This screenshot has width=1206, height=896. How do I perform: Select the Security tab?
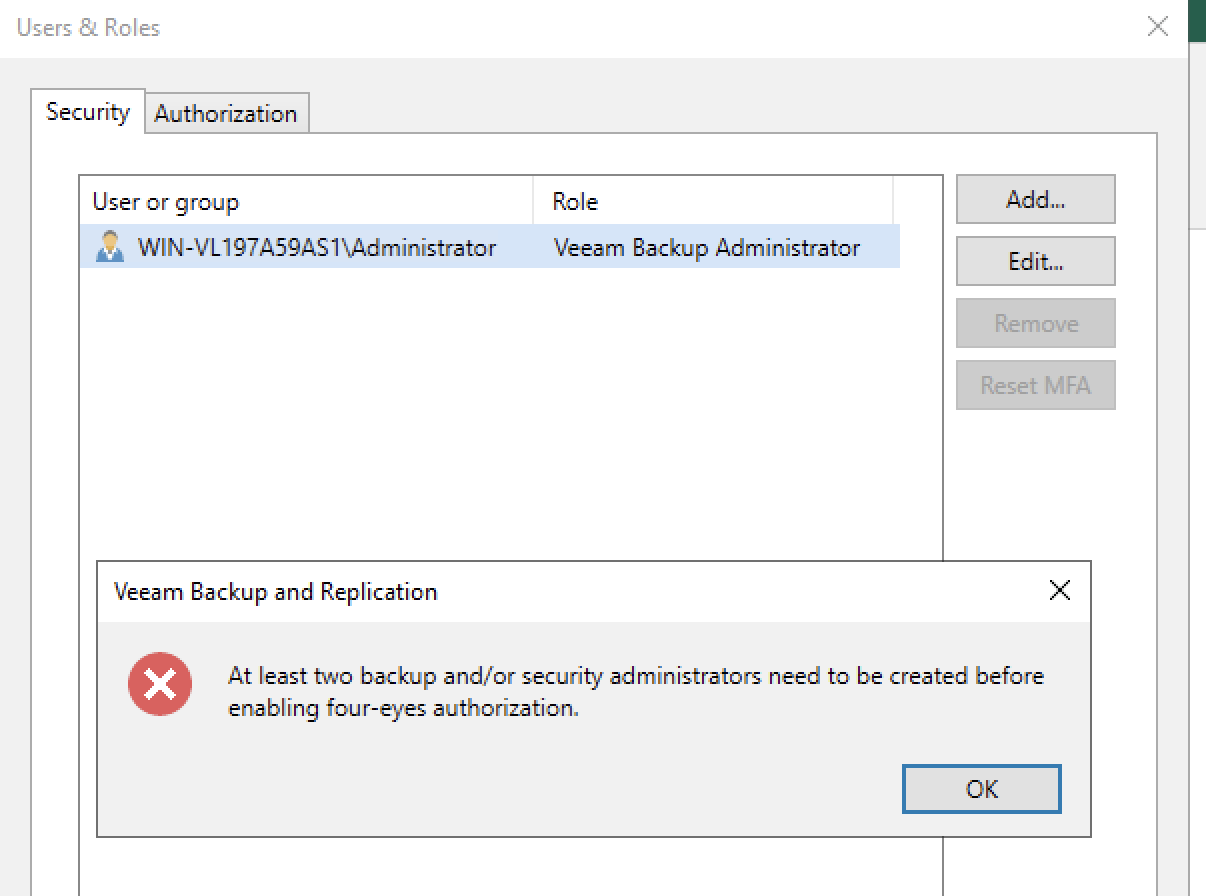(88, 111)
